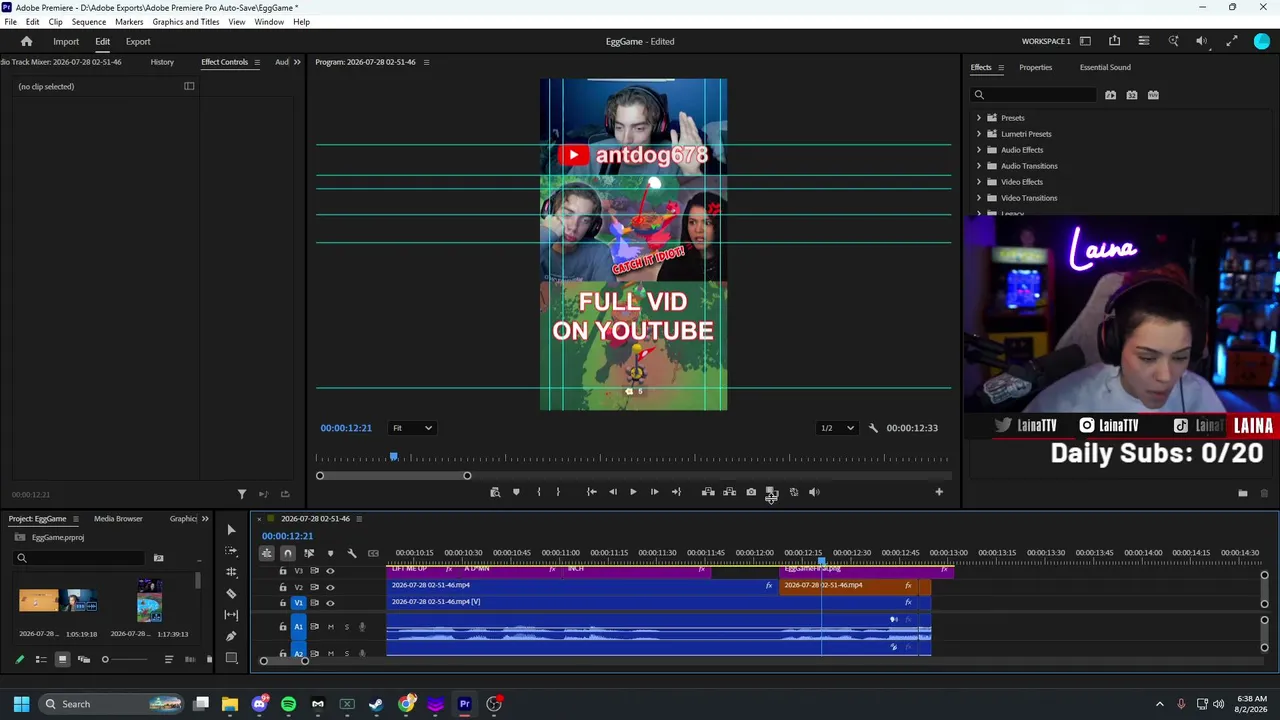Add a marker in the timeline header
The image size is (1280, 720).
click(x=330, y=553)
